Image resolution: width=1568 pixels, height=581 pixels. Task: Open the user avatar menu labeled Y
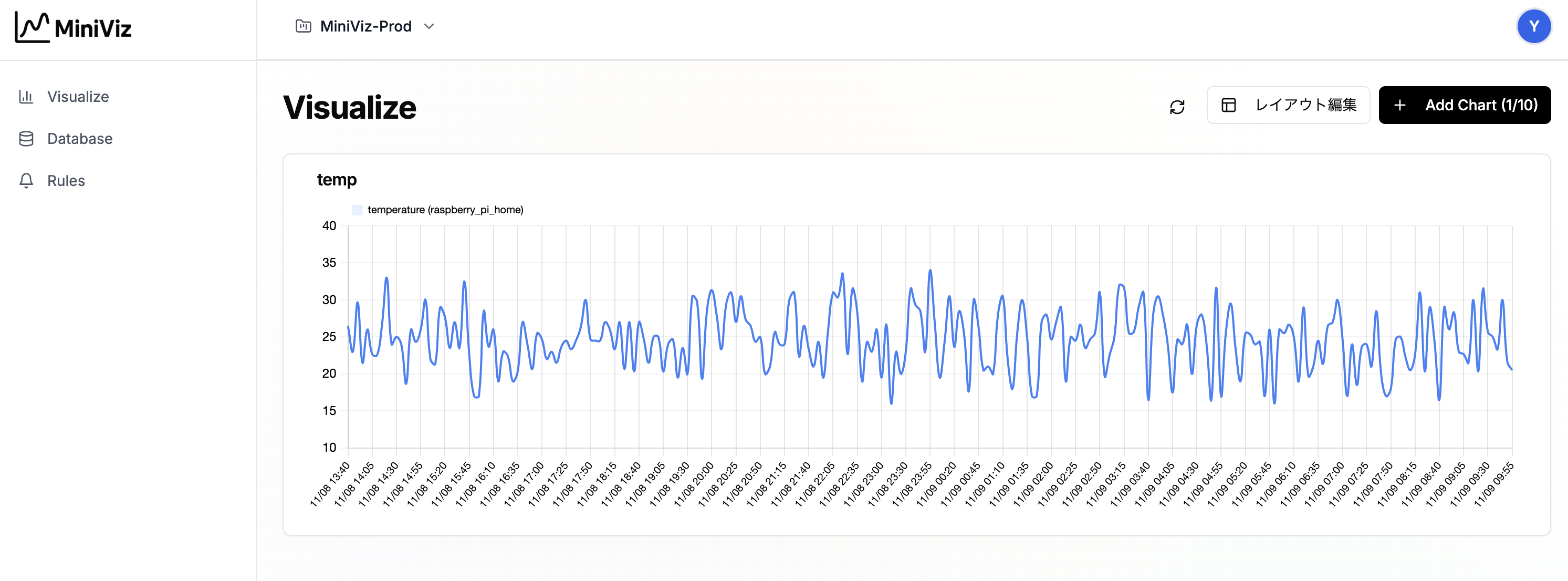[x=1534, y=26]
